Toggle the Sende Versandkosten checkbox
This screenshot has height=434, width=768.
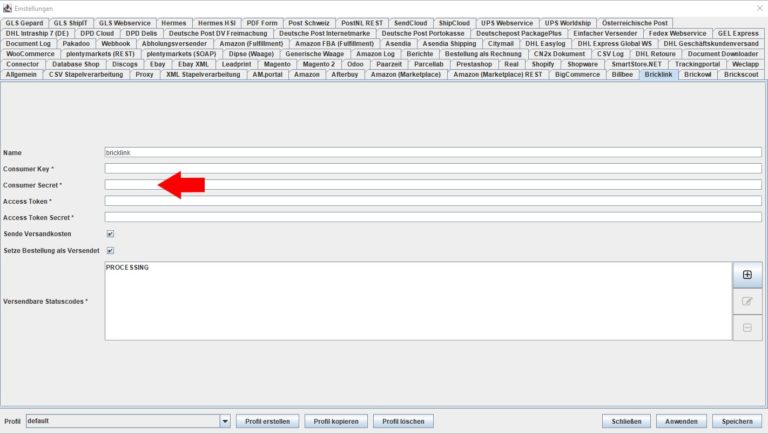click(x=110, y=234)
